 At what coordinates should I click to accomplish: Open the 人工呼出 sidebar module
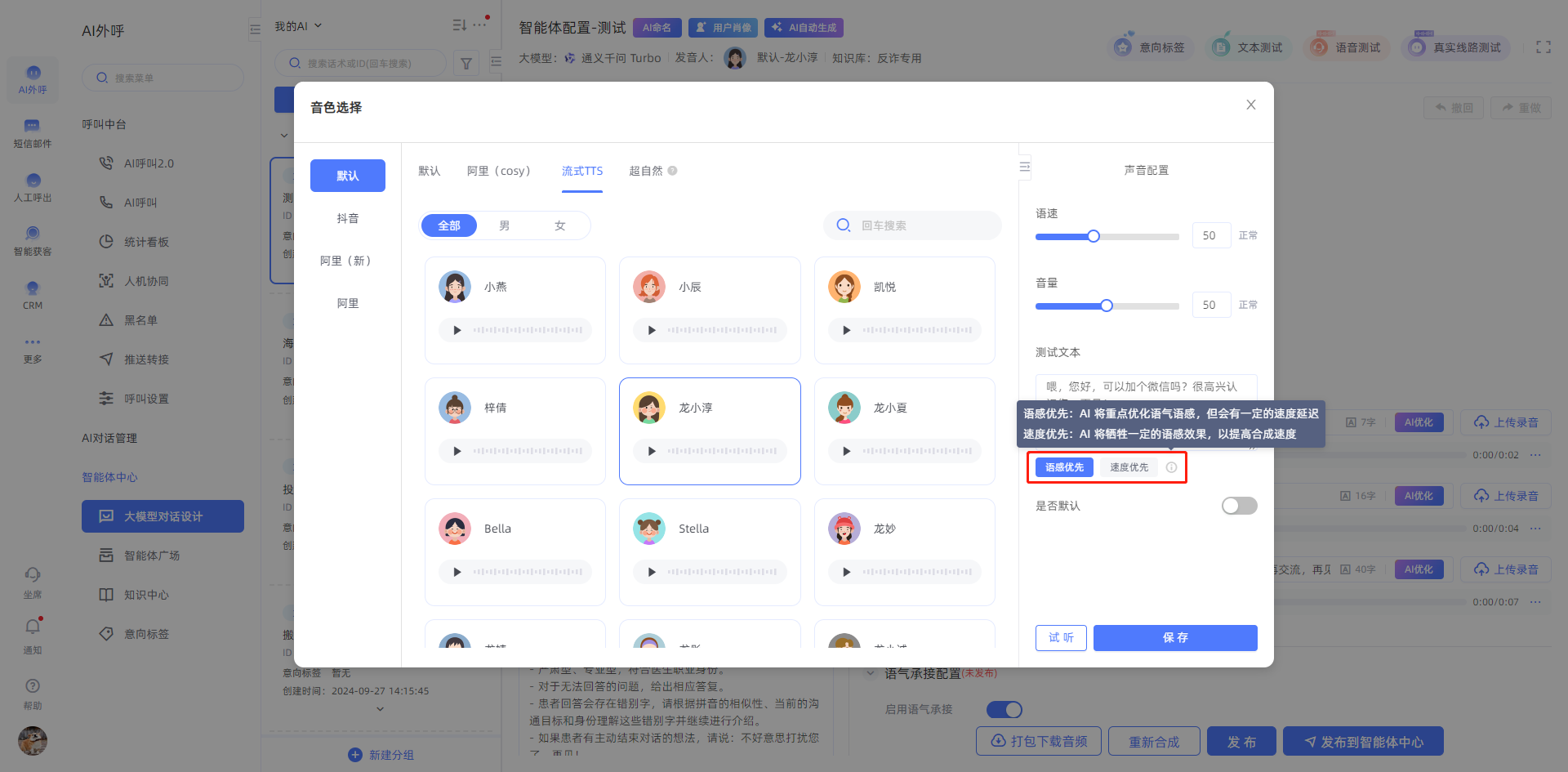click(x=33, y=187)
